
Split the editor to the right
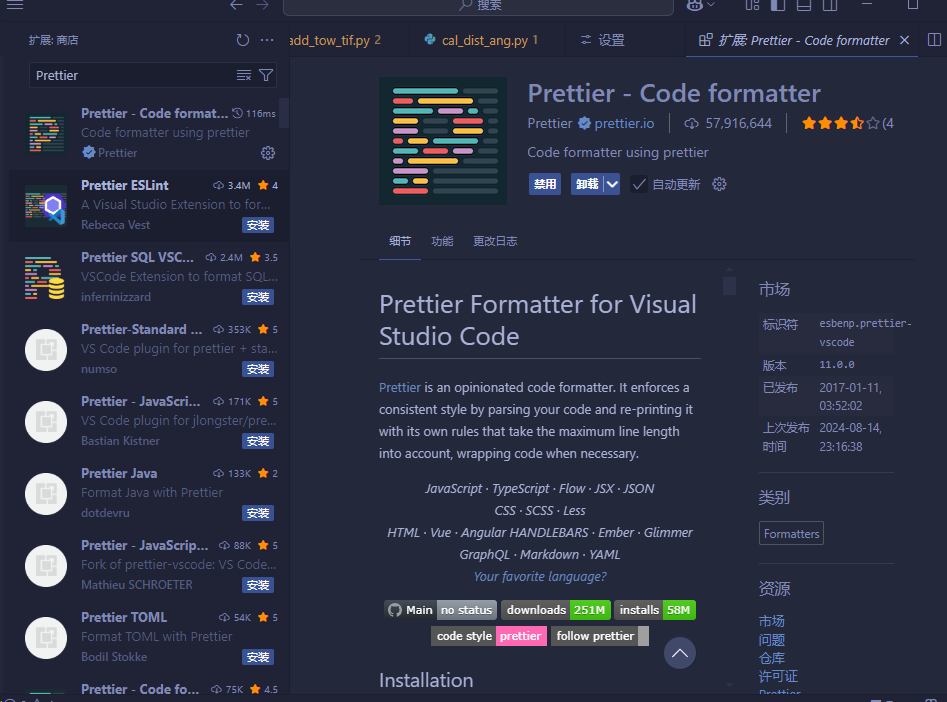(x=934, y=40)
